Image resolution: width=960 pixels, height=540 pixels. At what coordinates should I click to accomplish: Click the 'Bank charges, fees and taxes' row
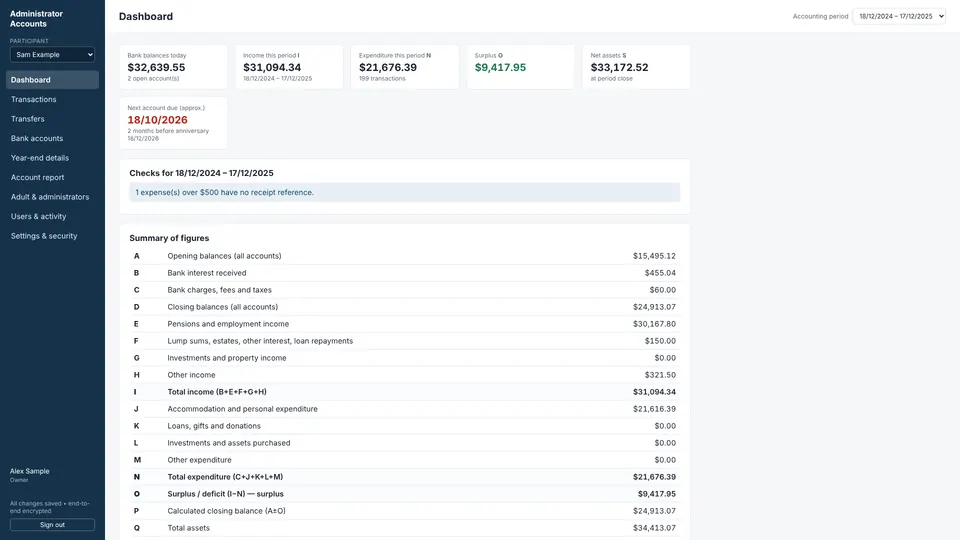405,290
